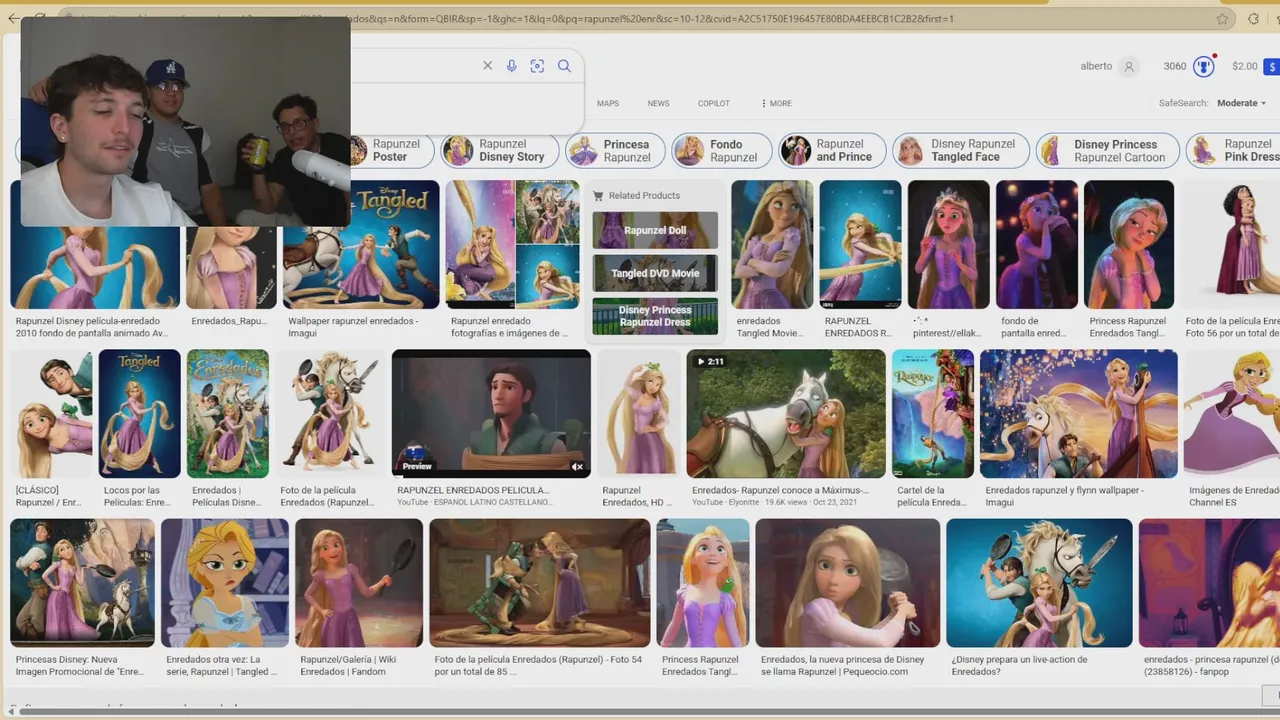The width and height of the screenshot is (1280, 720).
Task: Run search with the magnifier icon
Action: coord(564,66)
